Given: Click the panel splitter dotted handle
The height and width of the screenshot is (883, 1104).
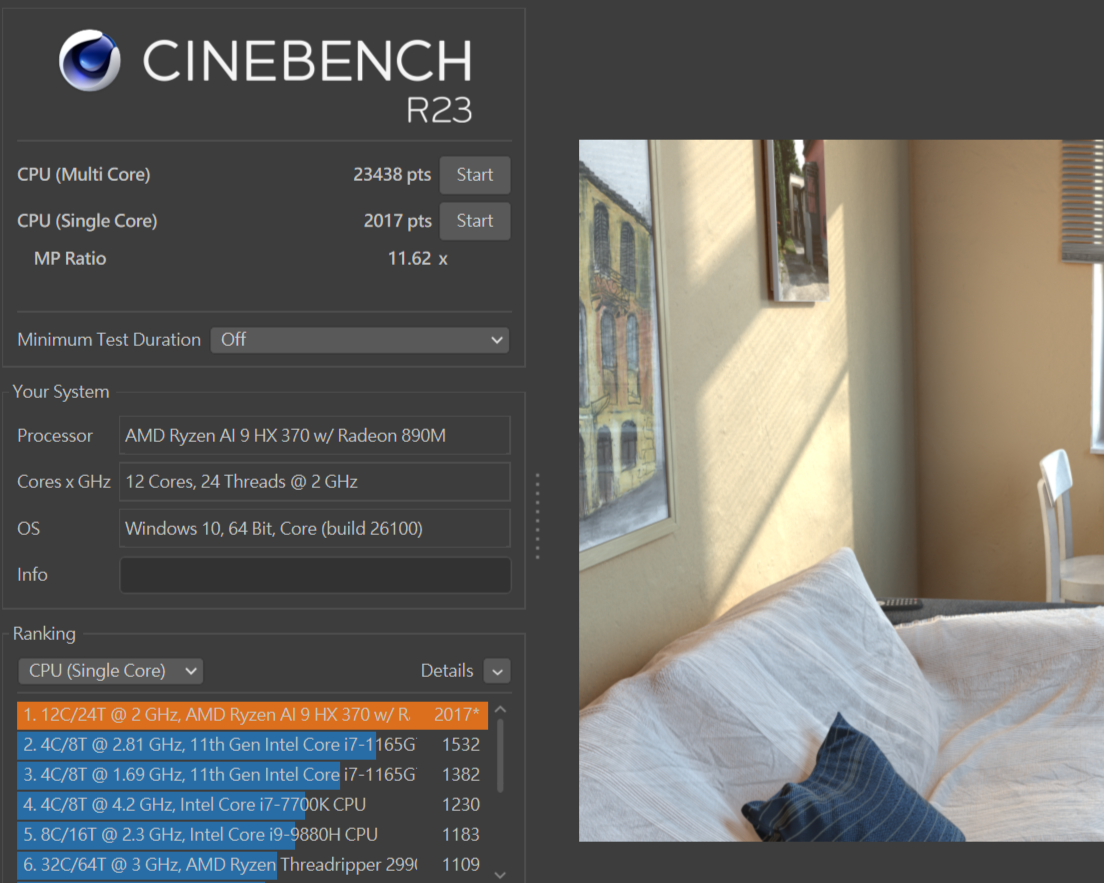Looking at the screenshot, I should pos(537,516).
